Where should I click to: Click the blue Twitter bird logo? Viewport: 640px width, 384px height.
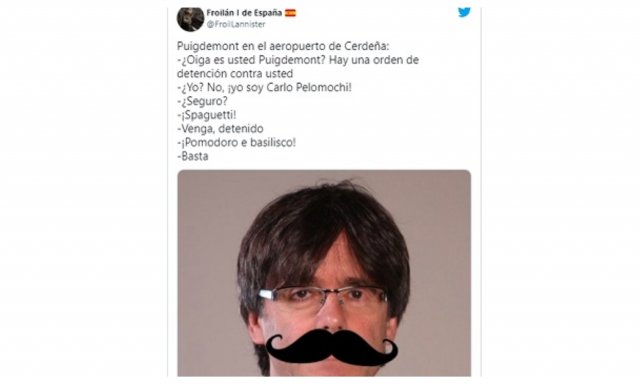coord(464,12)
